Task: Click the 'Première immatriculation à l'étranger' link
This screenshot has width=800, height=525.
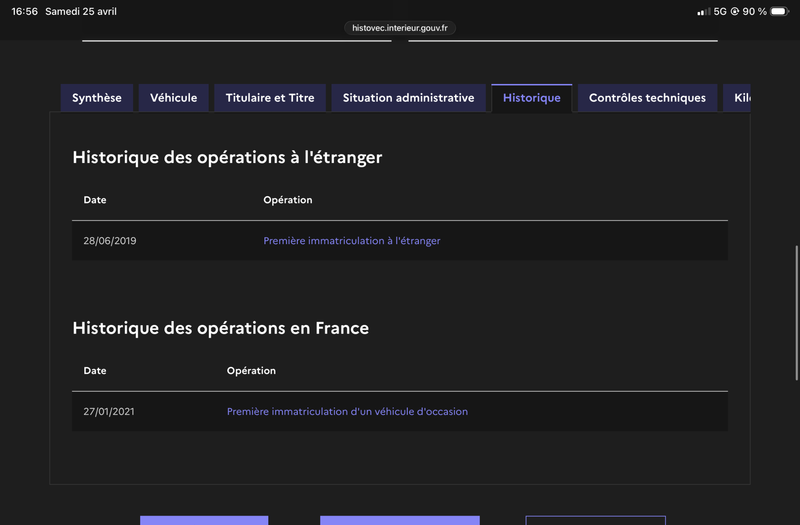Action: click(x=352, y=241)
